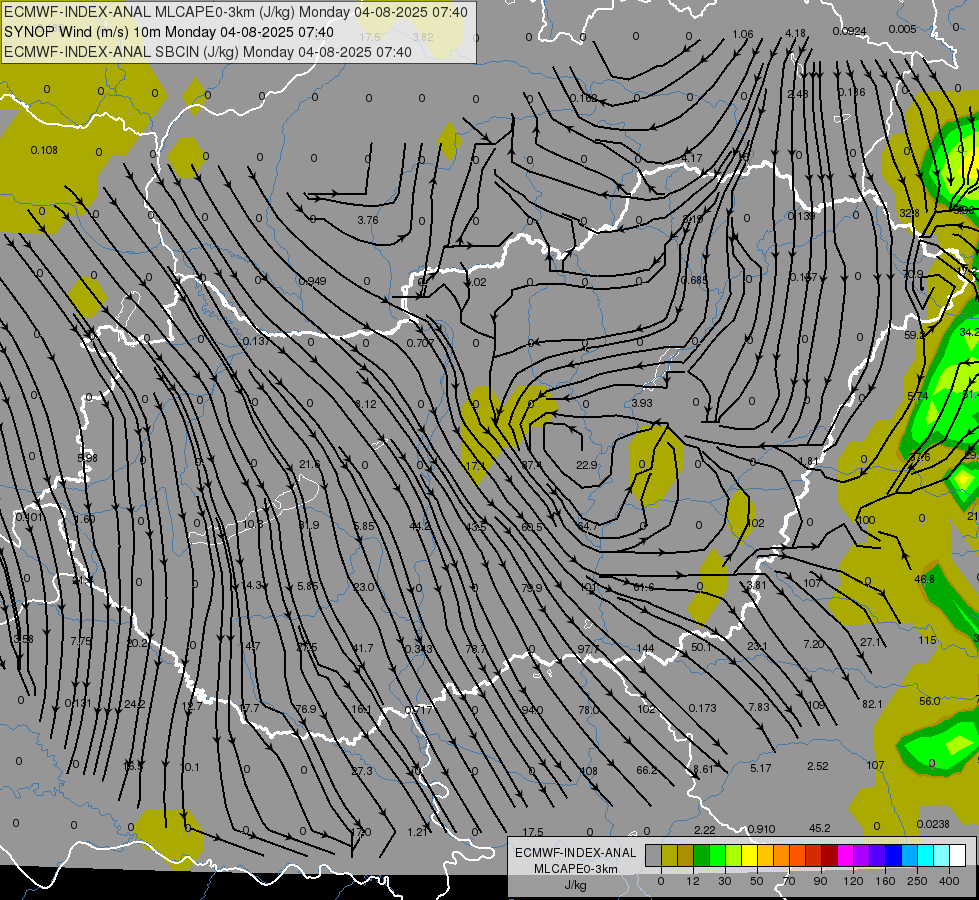Click the '12' legend scale label
Screen dimensions: 979x900
692,881
